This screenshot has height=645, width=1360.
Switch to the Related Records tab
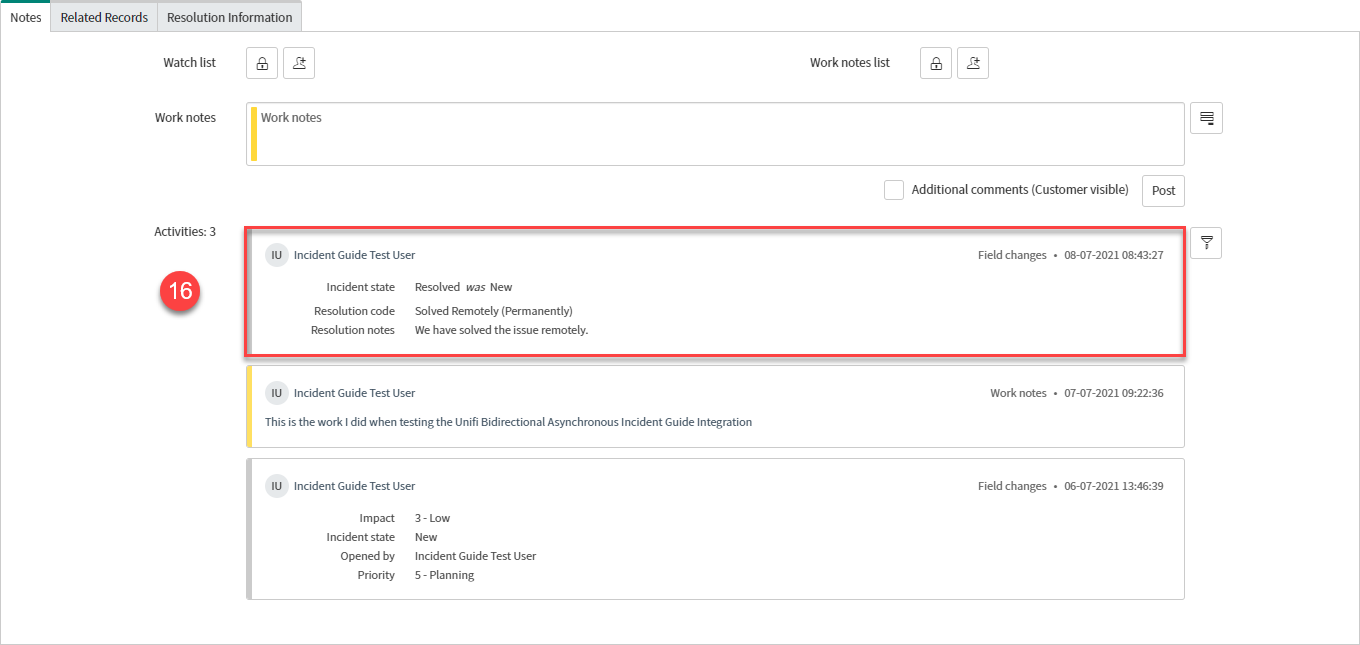coord(104,17)
